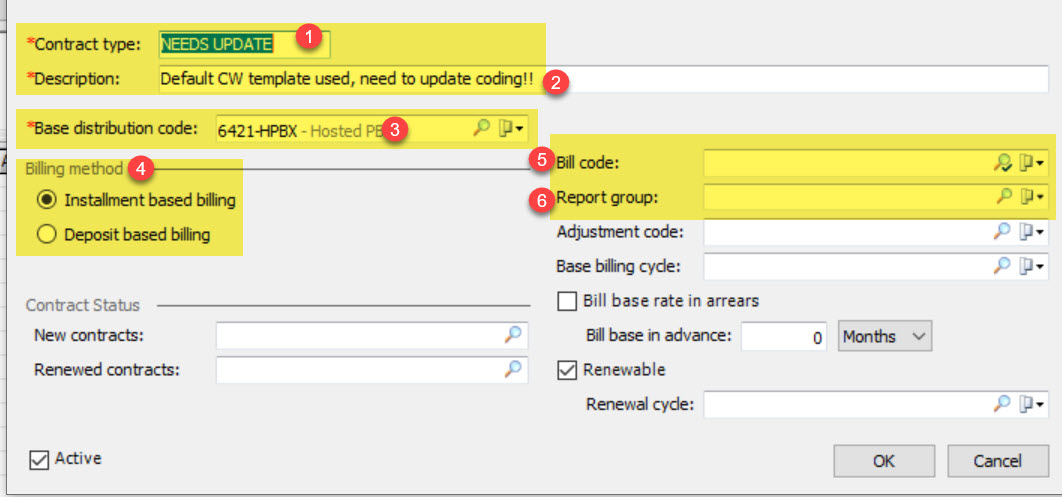Click Renewed contracts magnifier icon
Viewport: 1062px width, 497px height.
[513, 369]
